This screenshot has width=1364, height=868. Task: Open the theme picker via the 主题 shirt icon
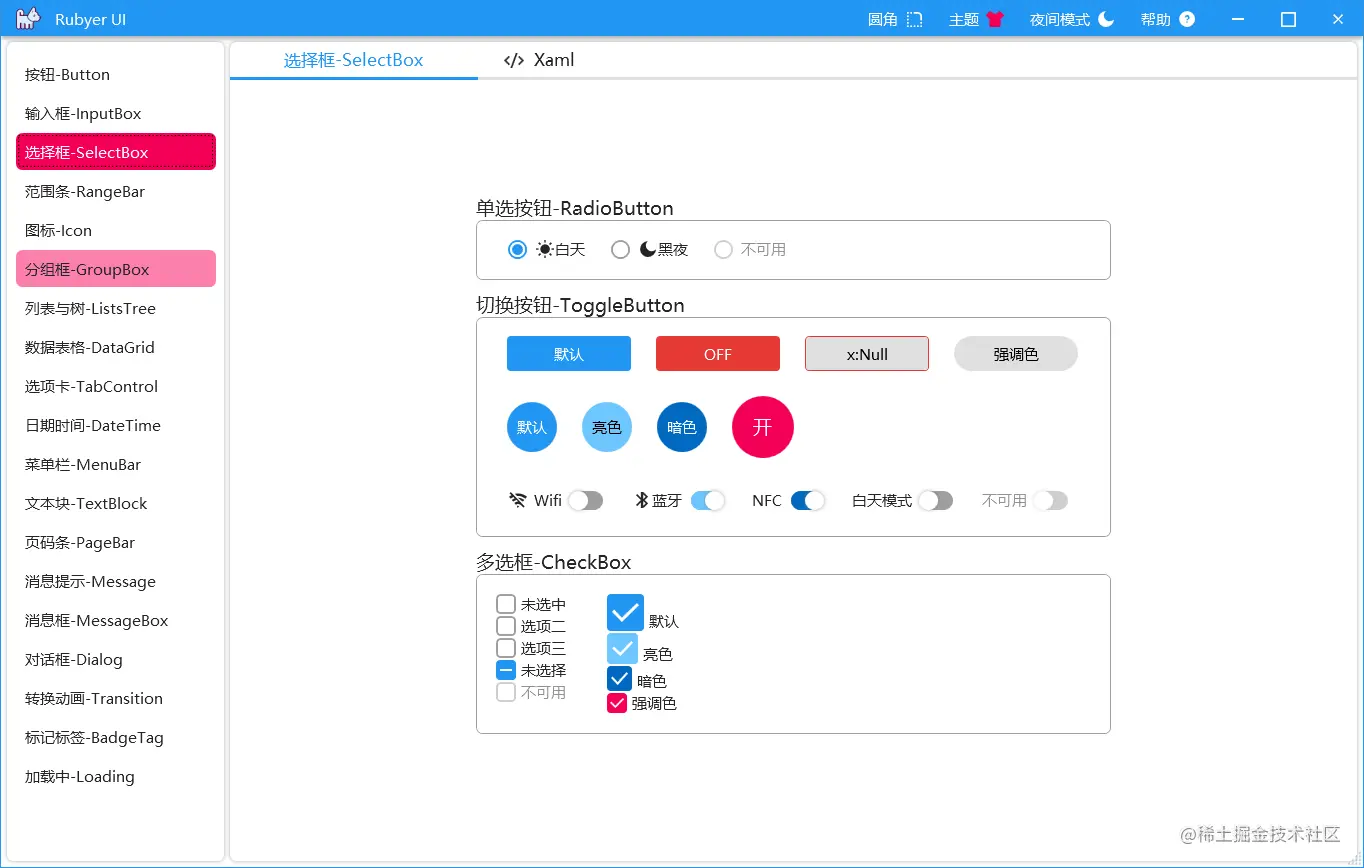997,18
